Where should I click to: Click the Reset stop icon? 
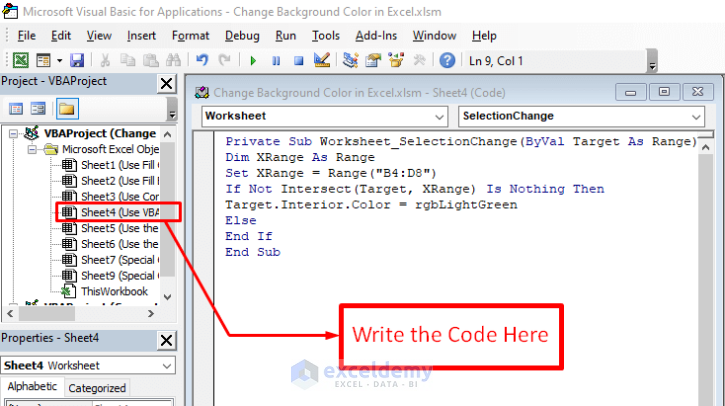(x=299, y=61)
